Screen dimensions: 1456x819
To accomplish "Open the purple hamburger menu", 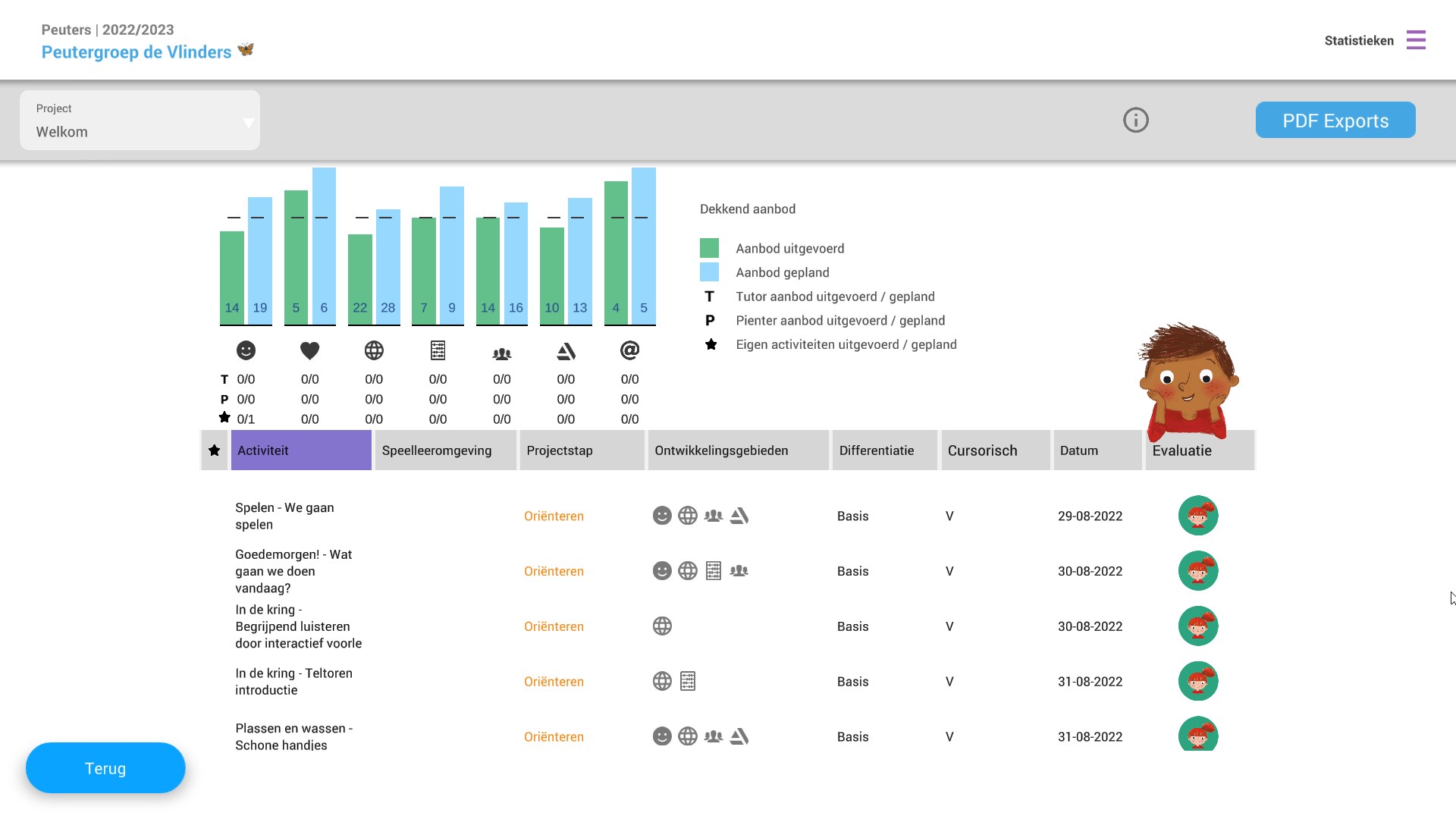I will point(1415,40).
